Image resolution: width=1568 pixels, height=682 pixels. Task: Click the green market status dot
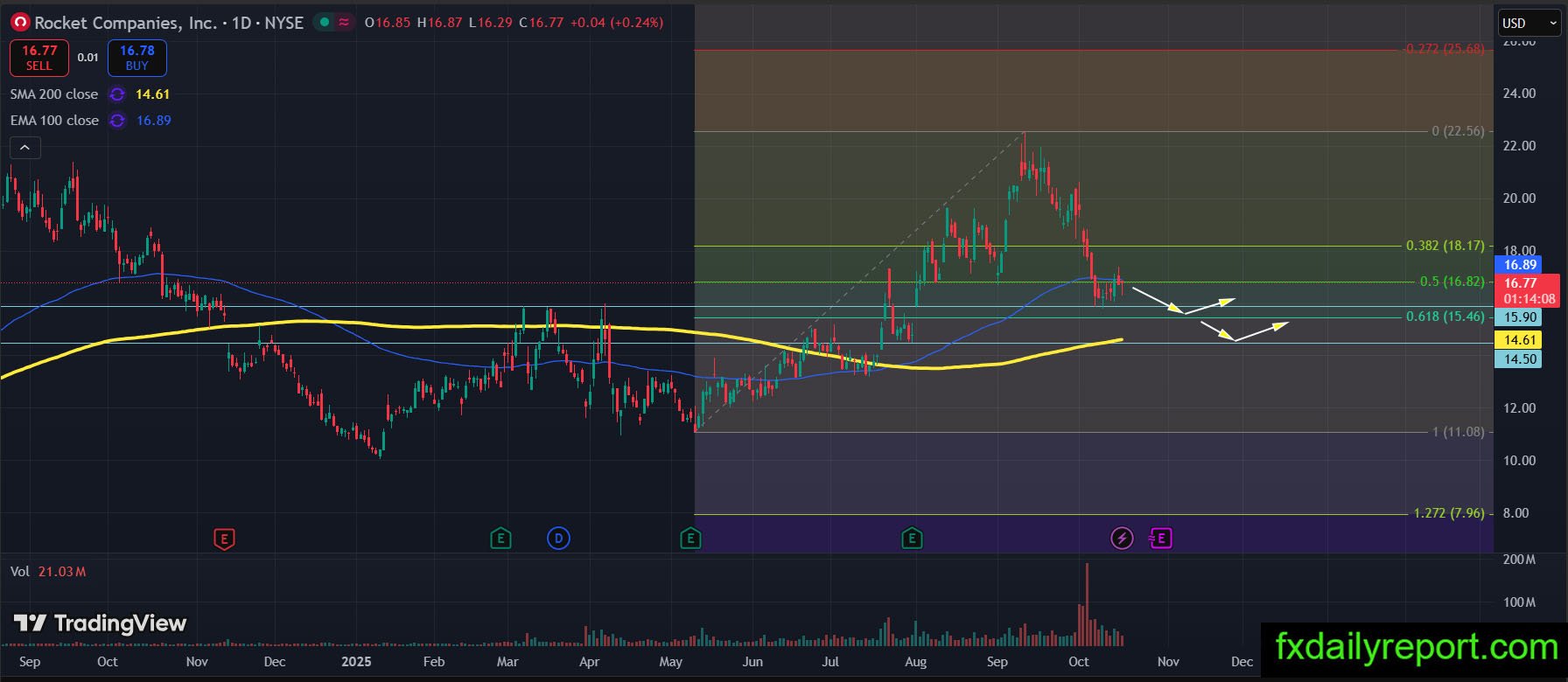pyautogui.click(x=325, y=23)
